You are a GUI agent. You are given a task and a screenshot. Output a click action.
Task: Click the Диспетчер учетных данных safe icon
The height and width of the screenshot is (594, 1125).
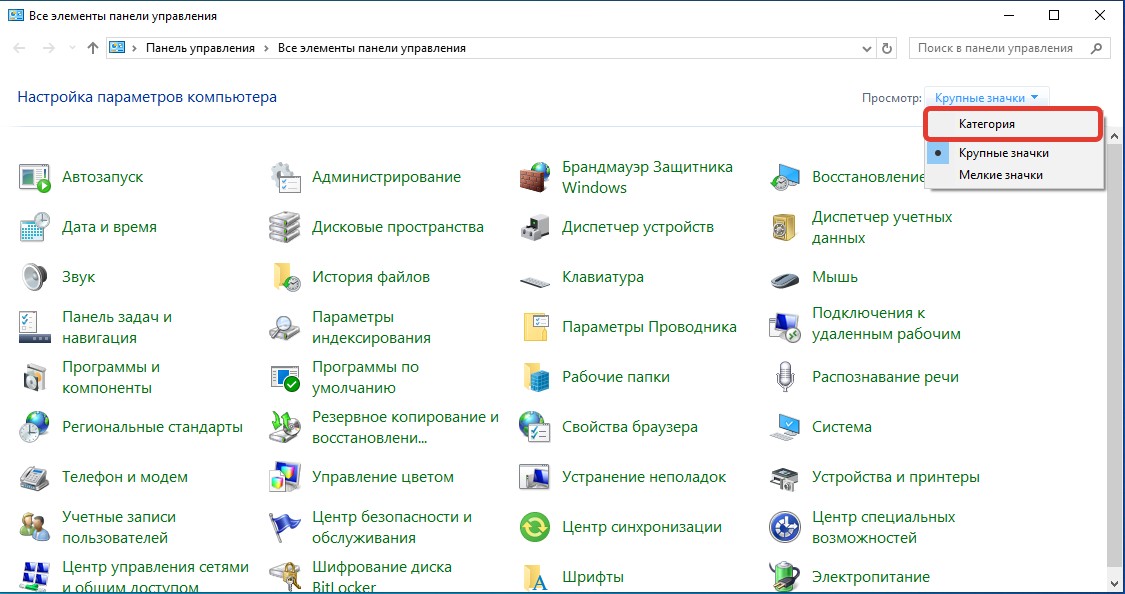(x=784, y=227)
